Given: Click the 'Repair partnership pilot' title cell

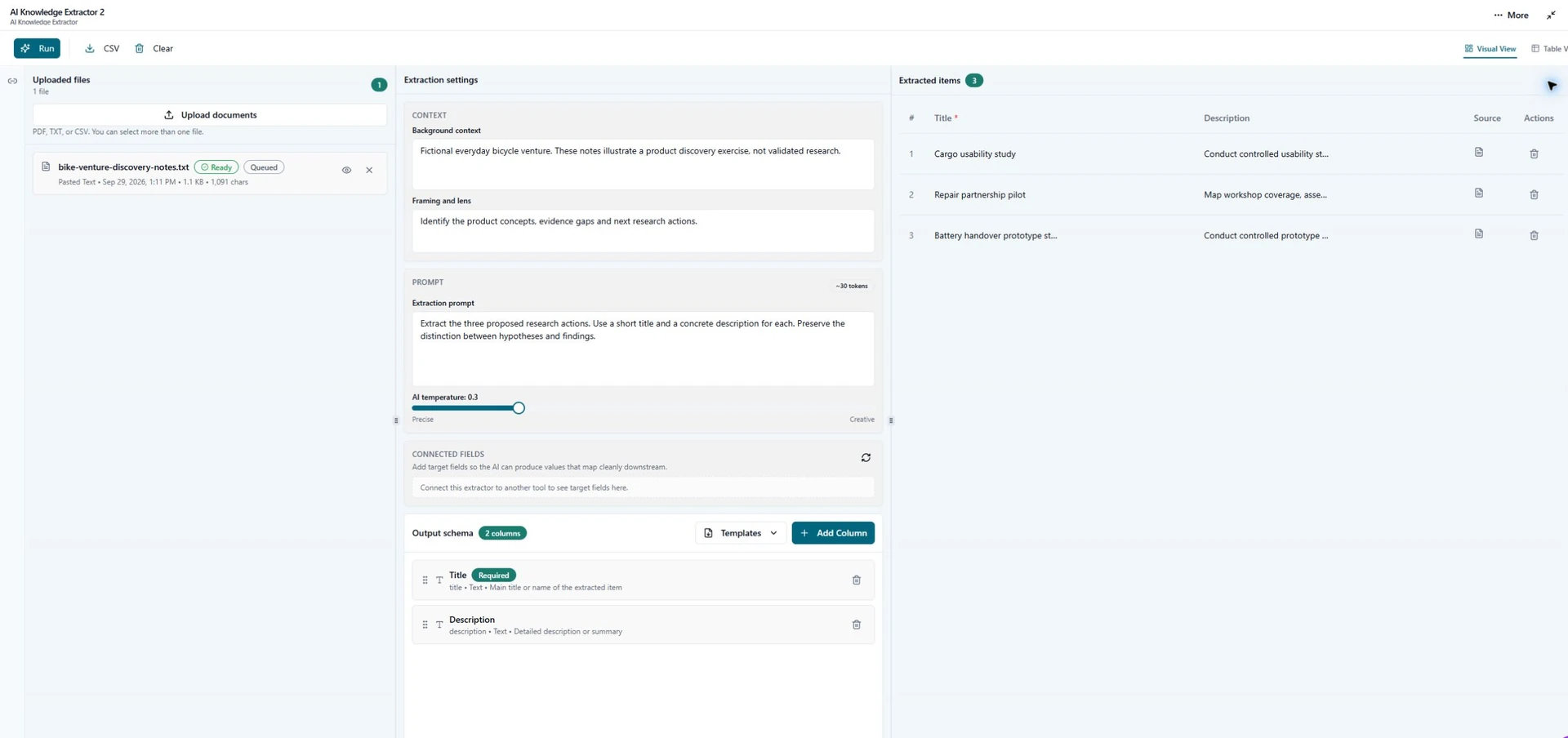Looking at the screenshot, I should coord(980,195).
